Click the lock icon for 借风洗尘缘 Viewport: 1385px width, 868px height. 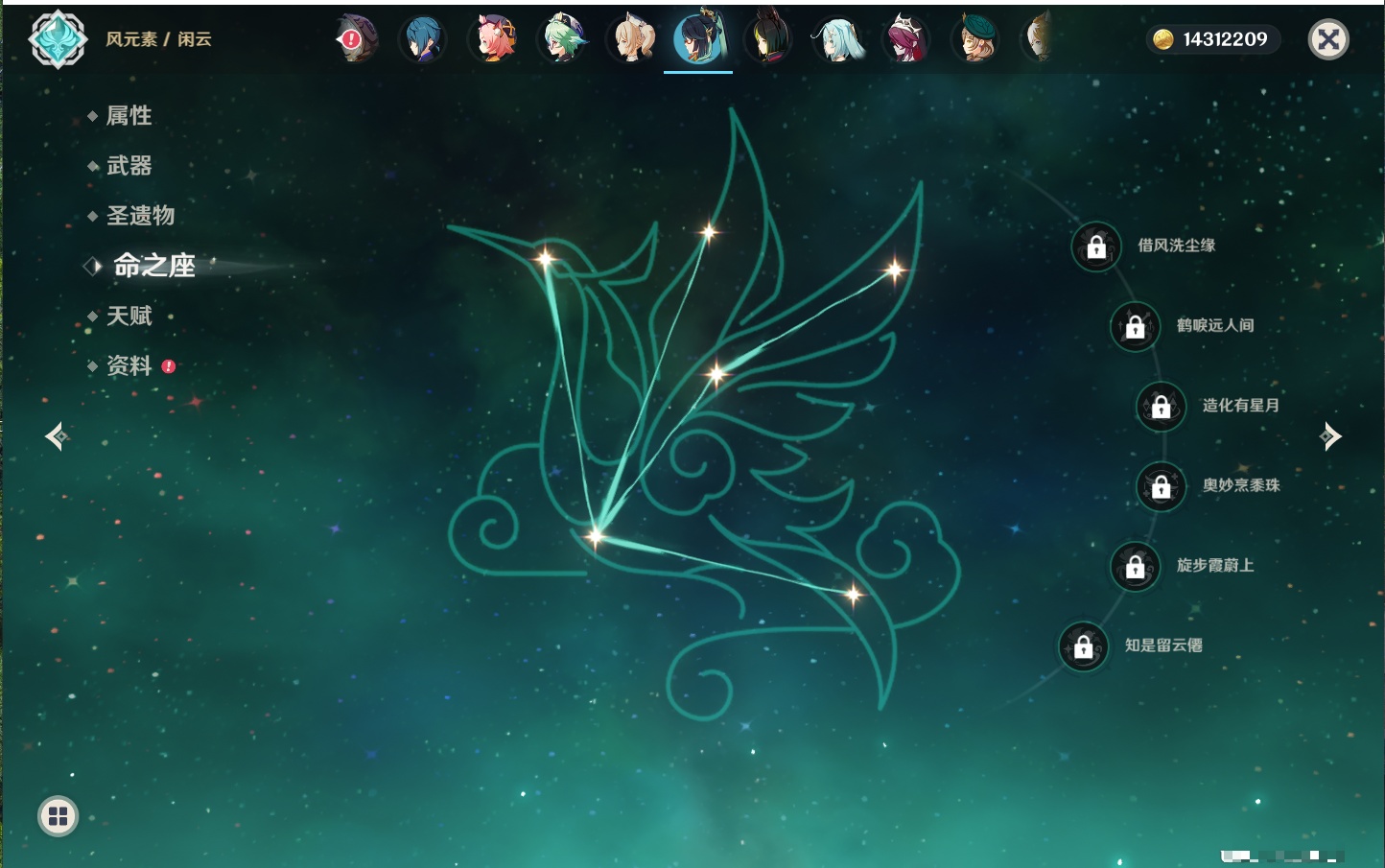(1096, 246)
